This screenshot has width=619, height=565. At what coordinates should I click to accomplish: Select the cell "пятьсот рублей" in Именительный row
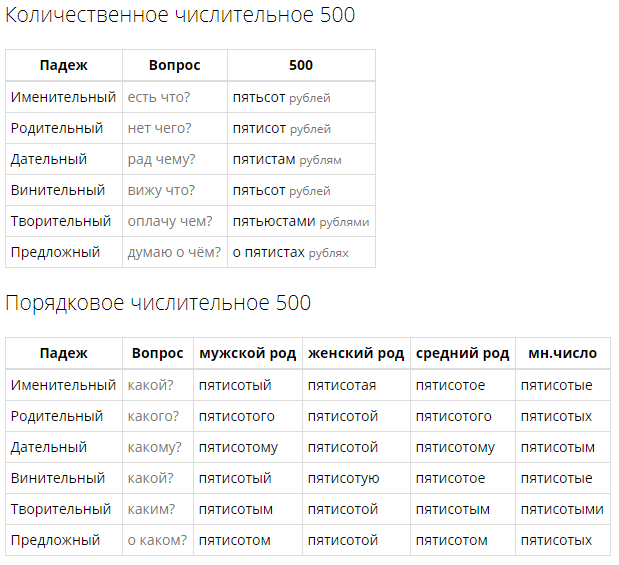[301, 97]
